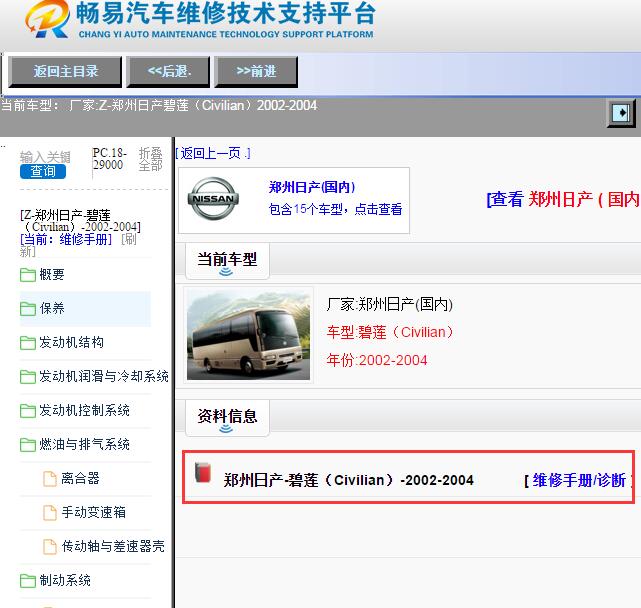The image size is (641, 608).
Task: Click the 燃油与排气系统 folder icon
Action: (x=28, y=444)
